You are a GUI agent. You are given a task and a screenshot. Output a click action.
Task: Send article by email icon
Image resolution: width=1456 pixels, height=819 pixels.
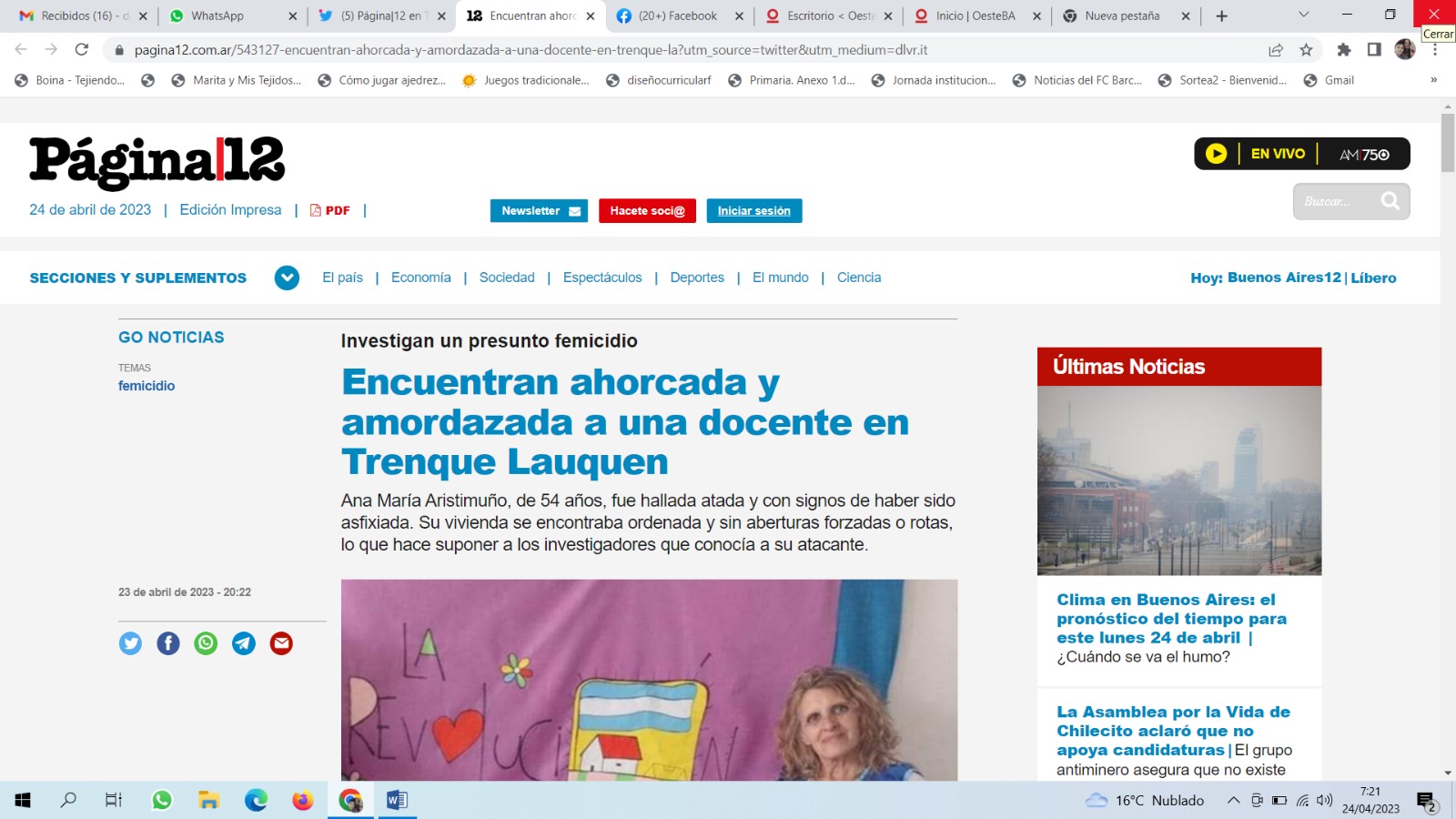coord(281,643)
